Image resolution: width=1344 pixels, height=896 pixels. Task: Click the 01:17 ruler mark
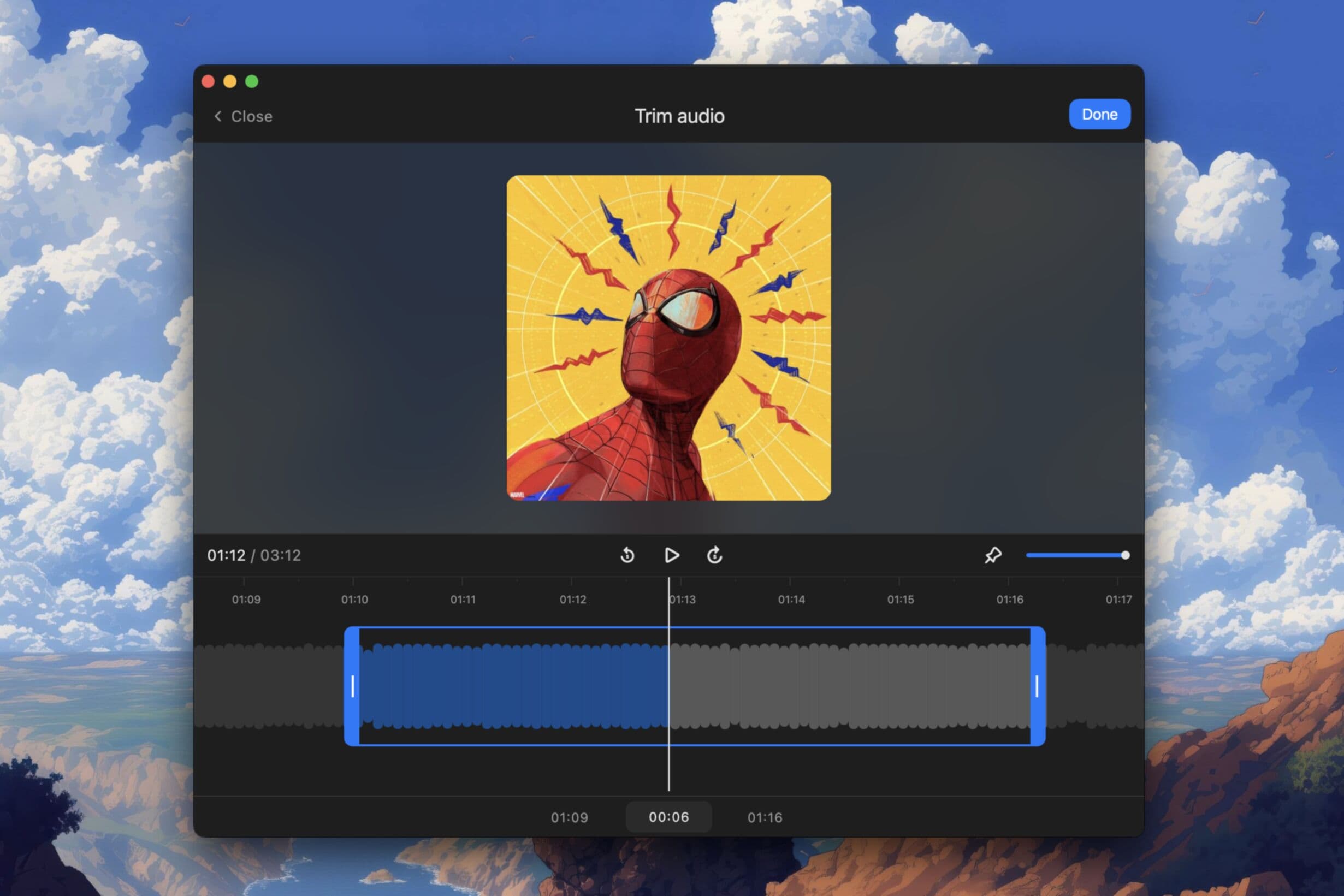(x=1118, y=600)
